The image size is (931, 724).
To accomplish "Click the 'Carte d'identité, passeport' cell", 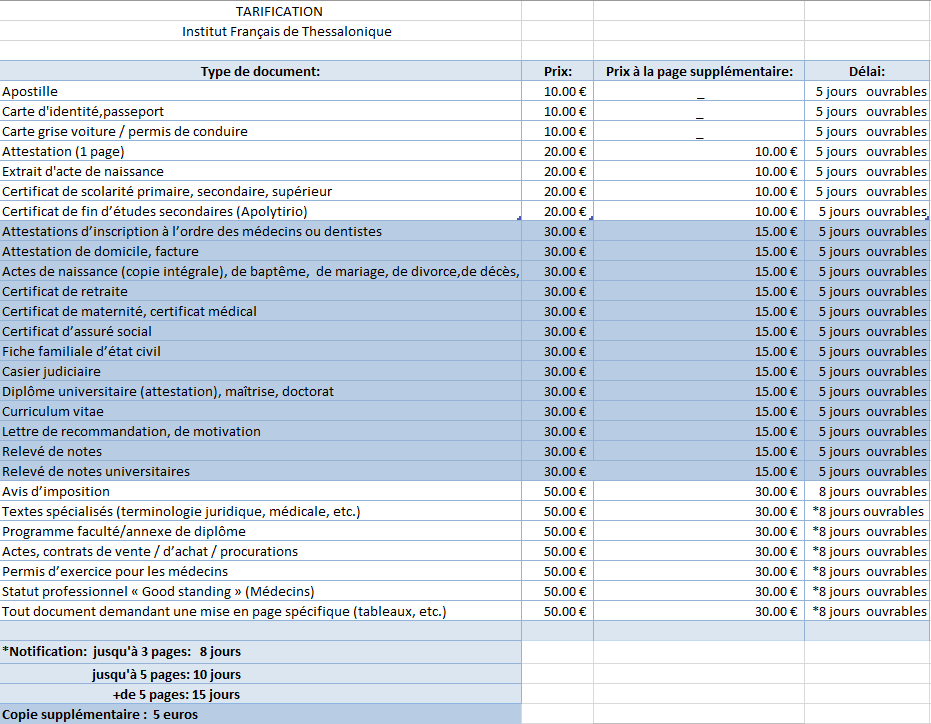I will tap(83, 111).
